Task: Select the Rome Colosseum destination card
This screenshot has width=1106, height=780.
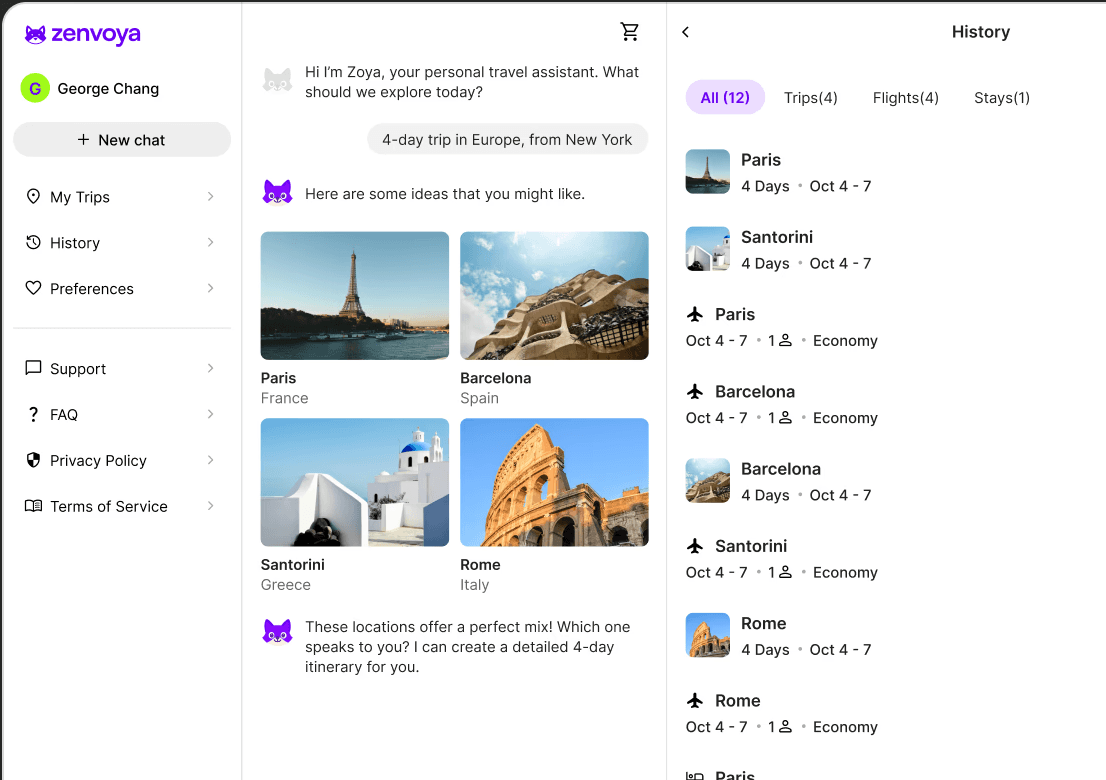Action: tap(554, 482)
